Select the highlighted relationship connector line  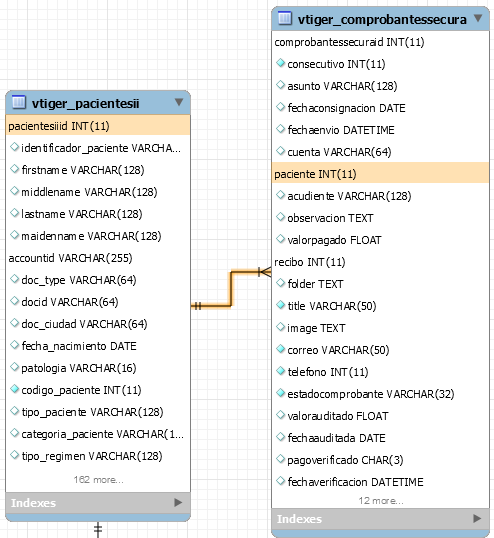[x=231, y=289]
